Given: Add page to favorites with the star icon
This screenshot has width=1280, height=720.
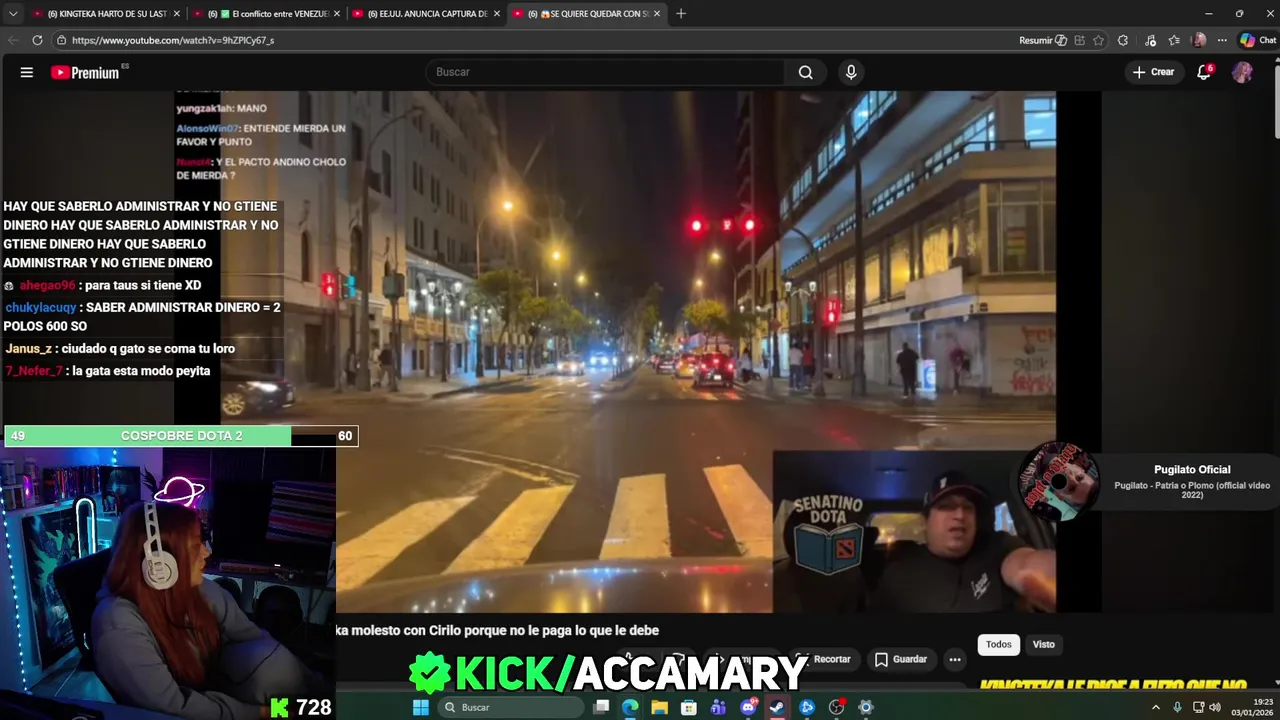Looking at the screenshot, I should (1098, 40).
